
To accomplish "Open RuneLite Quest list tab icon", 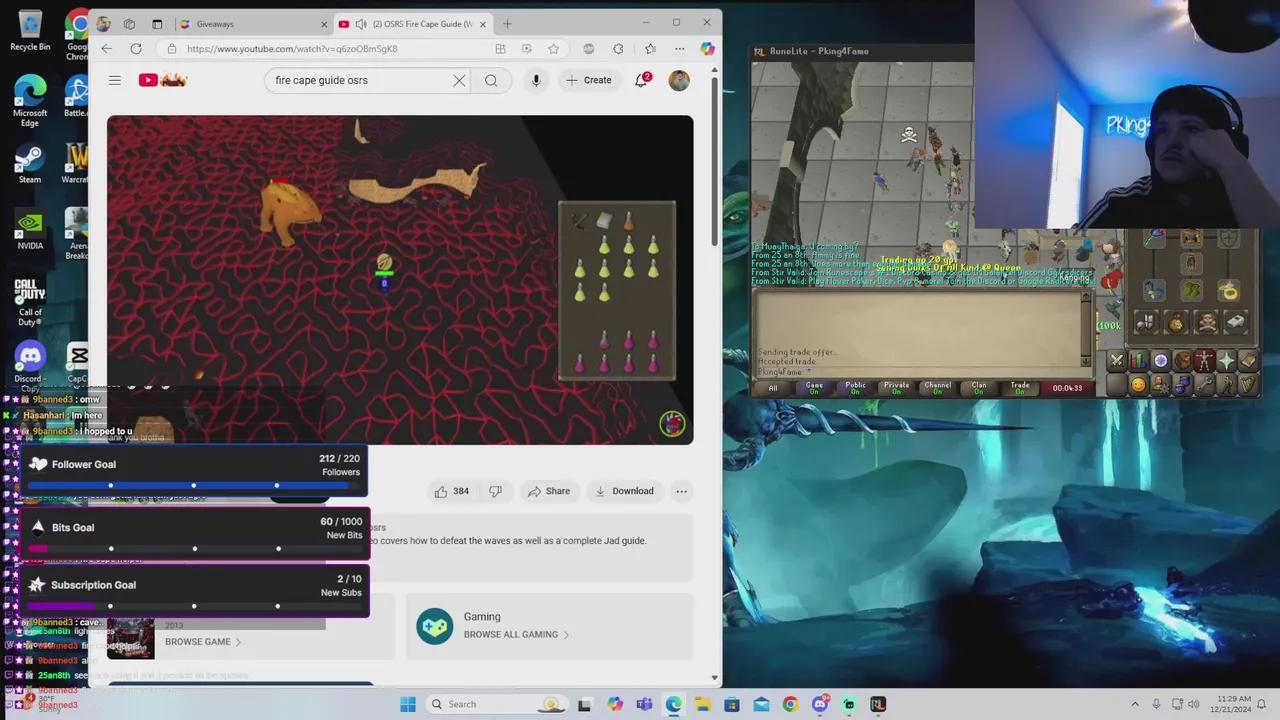I will tap(1161, 361).
